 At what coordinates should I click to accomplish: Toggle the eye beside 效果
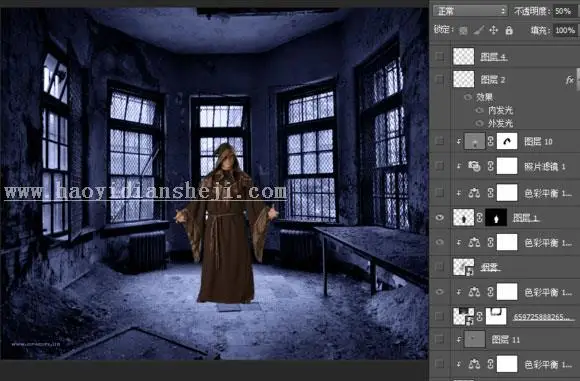click(468, 97)
